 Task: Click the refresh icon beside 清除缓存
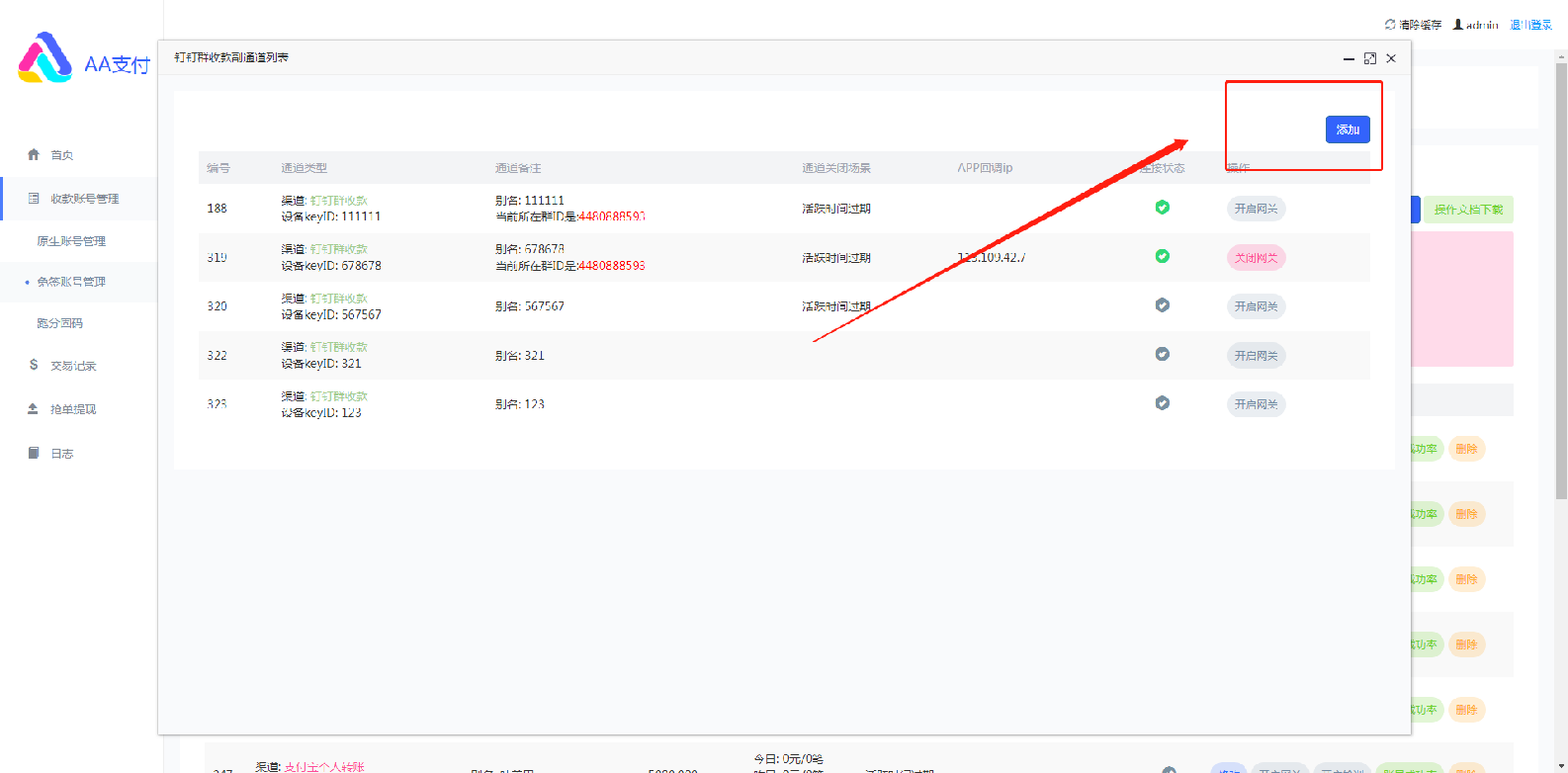[x=1390, y=25]
